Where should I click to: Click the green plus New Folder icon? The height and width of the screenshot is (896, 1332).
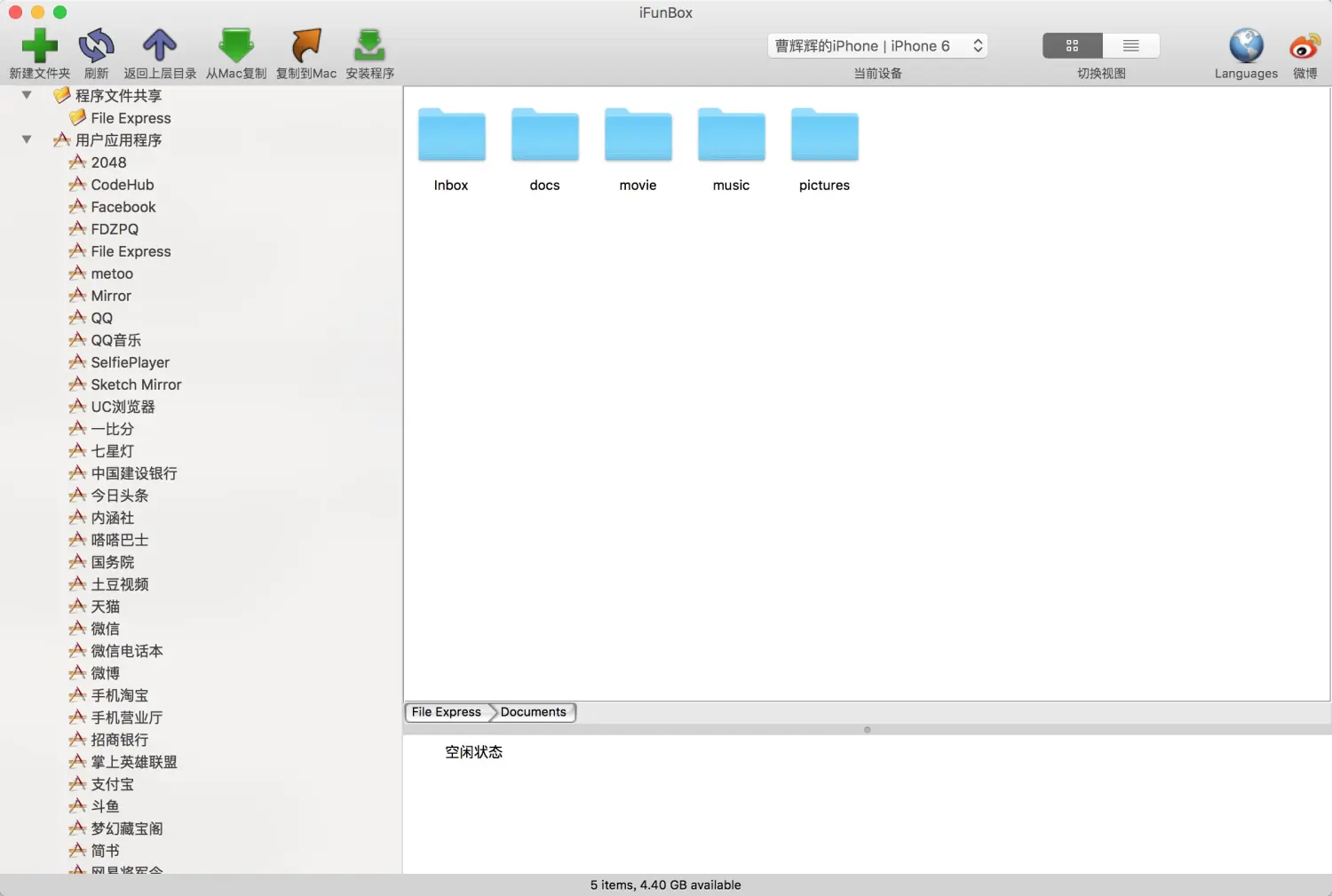point(40,45)
